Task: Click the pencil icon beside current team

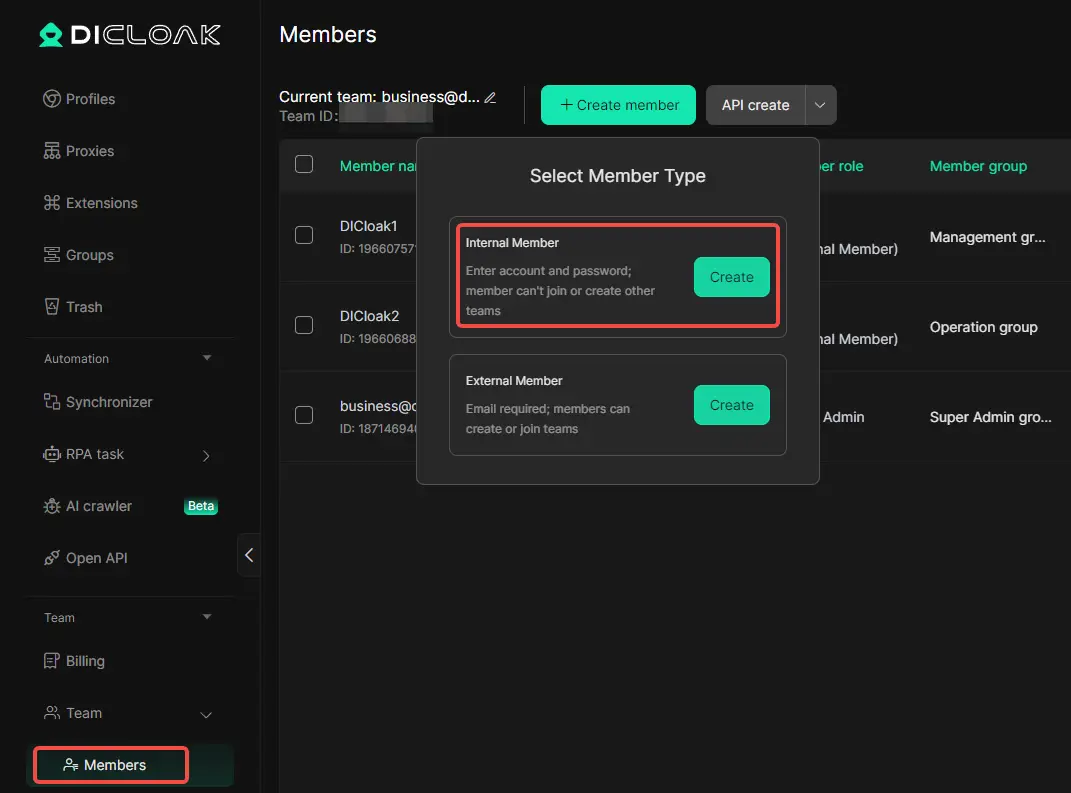Action: 490,98
